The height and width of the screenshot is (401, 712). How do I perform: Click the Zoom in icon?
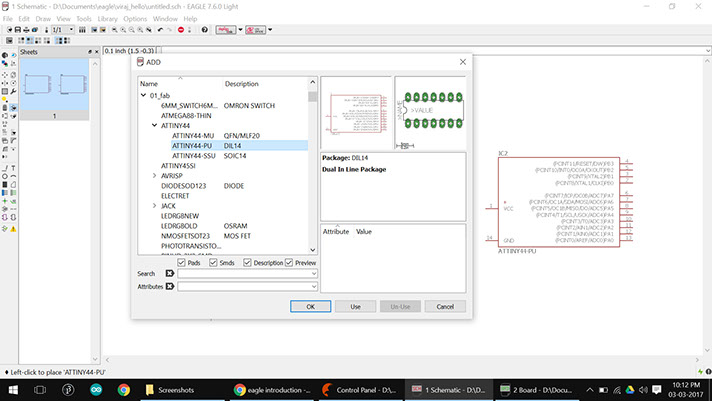click(123, 30)
